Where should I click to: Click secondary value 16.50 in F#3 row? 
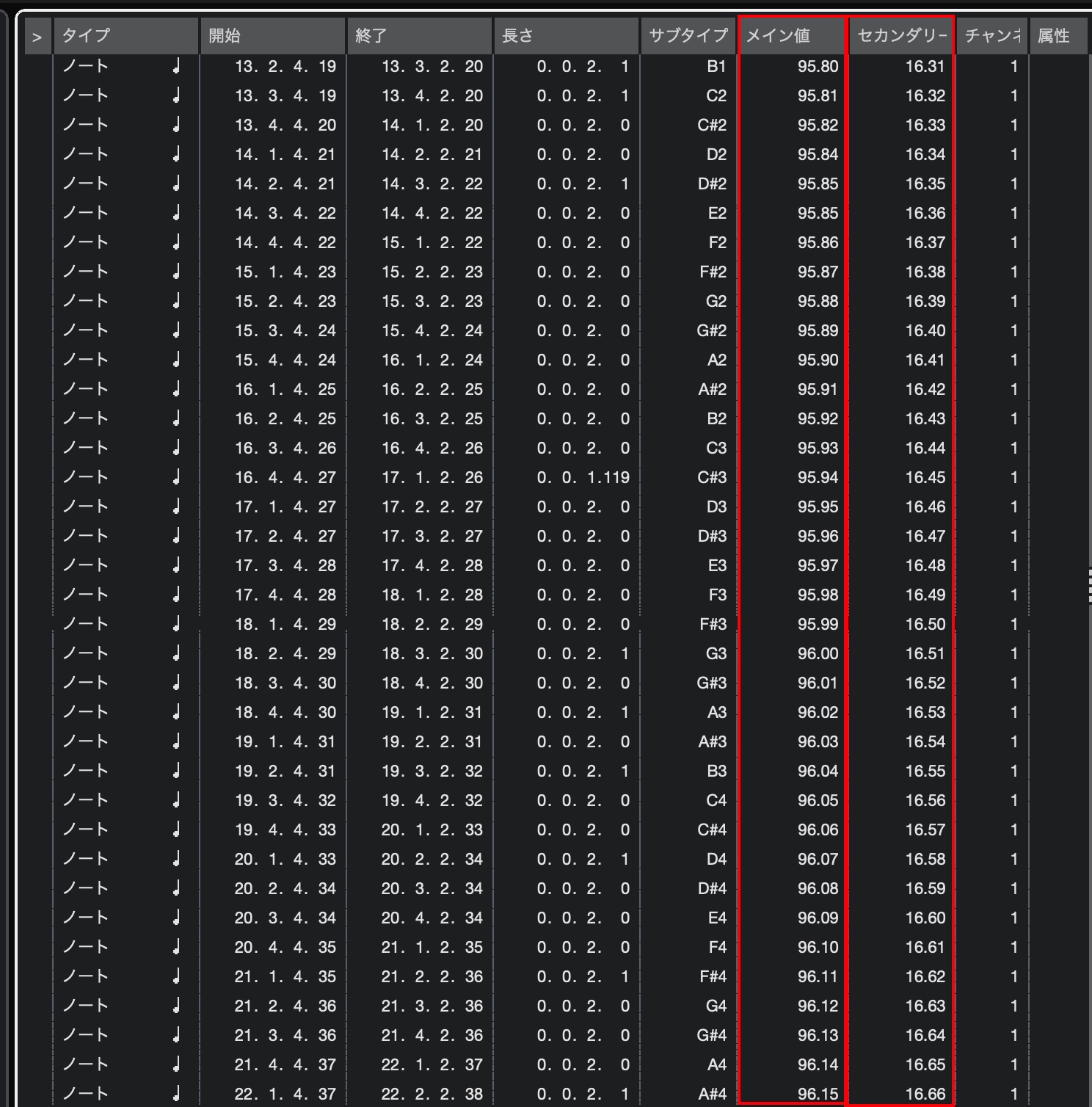[x=925, y=625]
